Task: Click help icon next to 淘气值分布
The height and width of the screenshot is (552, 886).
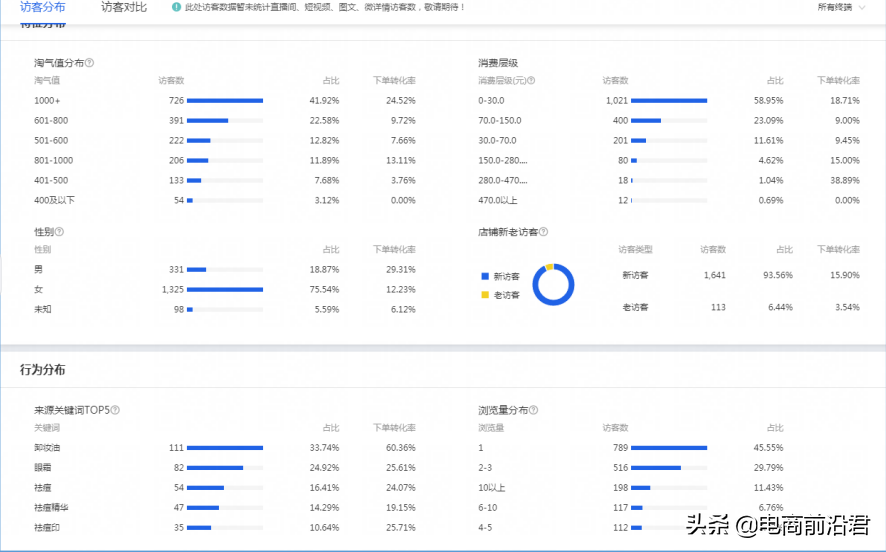Action: [x=89, y=63]
